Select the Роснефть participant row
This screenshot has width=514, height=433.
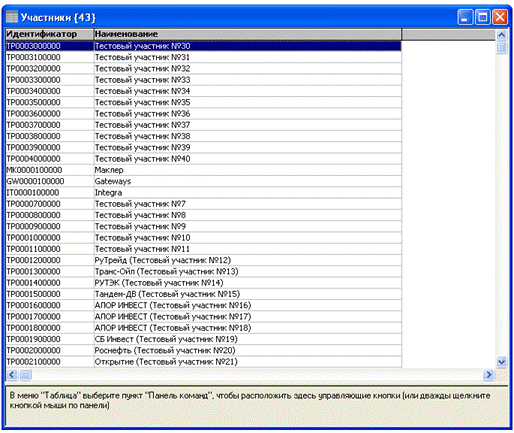tap(204, 350)
